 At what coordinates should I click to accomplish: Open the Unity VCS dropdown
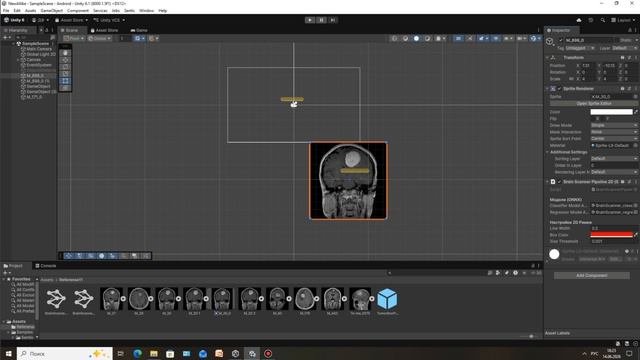[x=109, y=20]
